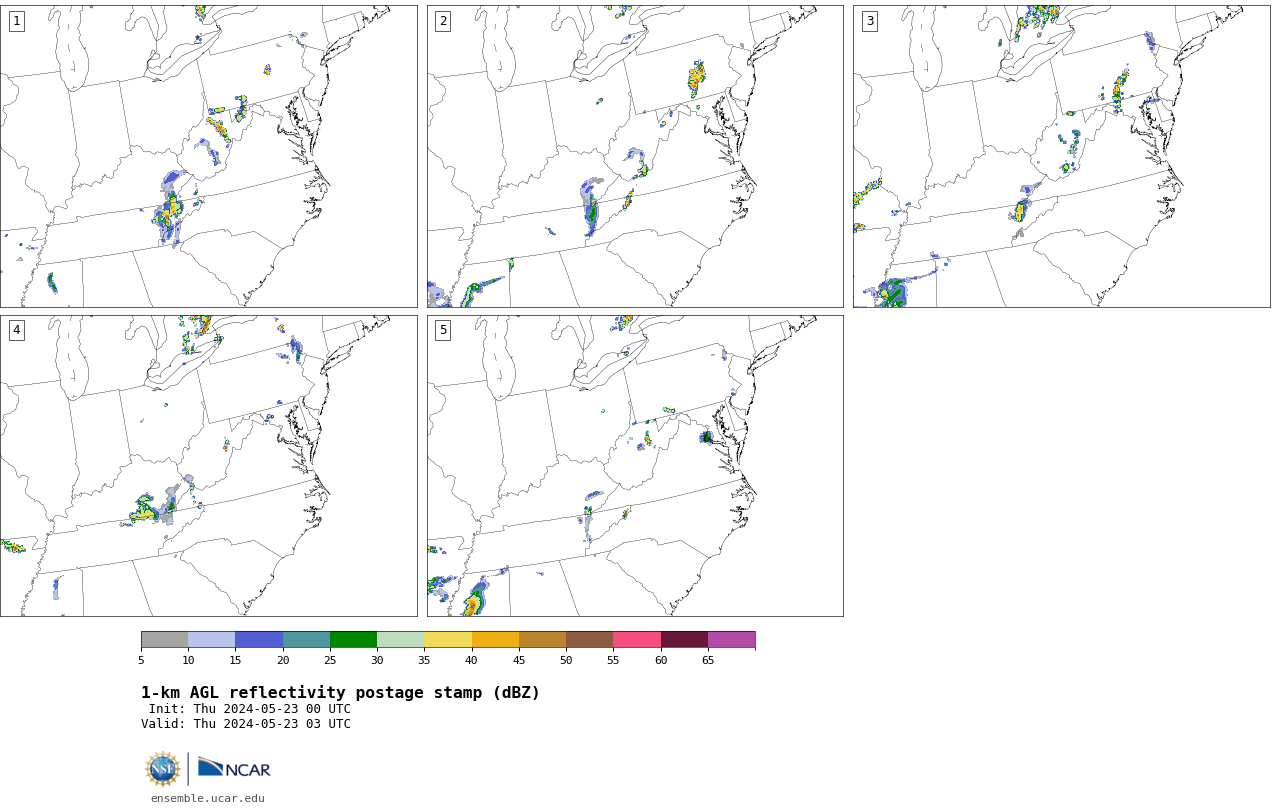Screen dimensions: 1280x809
Task: Click the 65 tick label on colorbar
Action: 708,660
